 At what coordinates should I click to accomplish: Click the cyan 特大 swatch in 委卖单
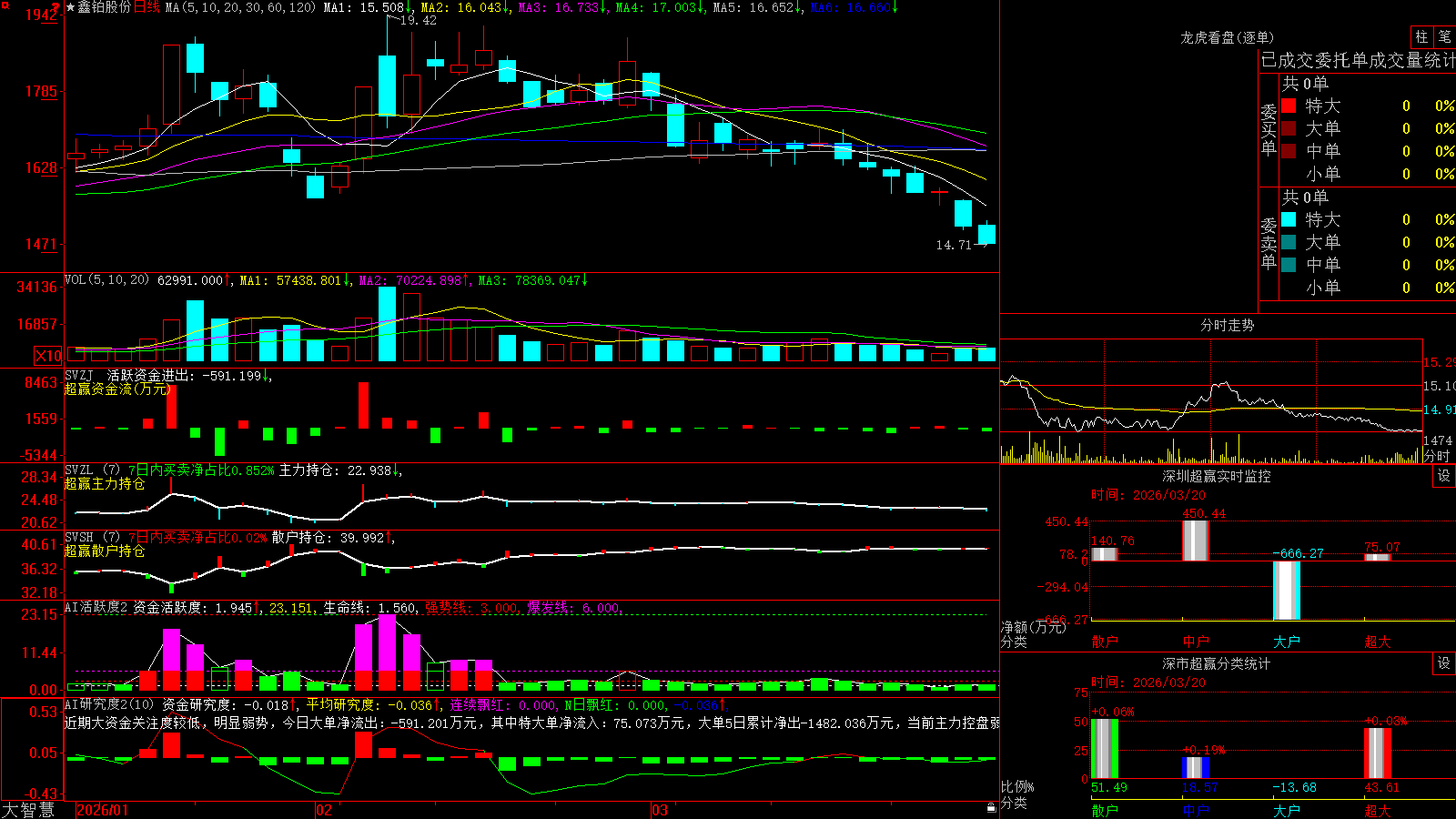(x=1289, y=219)
